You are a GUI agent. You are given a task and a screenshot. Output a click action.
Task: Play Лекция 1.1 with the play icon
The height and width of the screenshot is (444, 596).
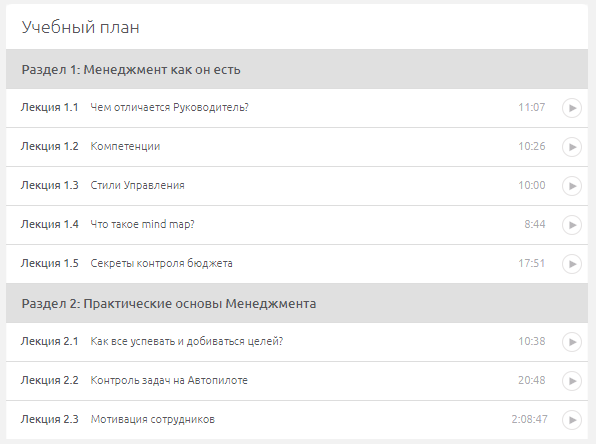point(572,108)
